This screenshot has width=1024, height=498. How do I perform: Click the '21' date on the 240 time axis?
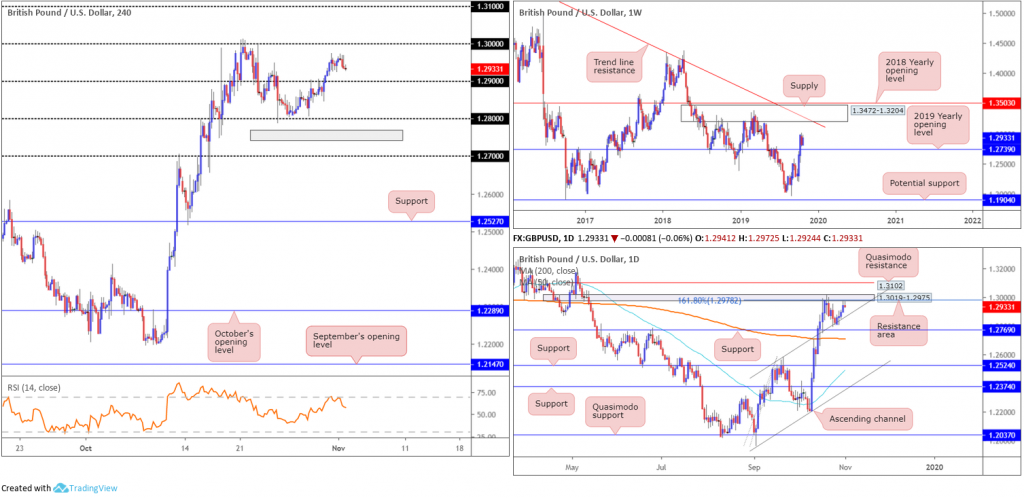[240, 449]
